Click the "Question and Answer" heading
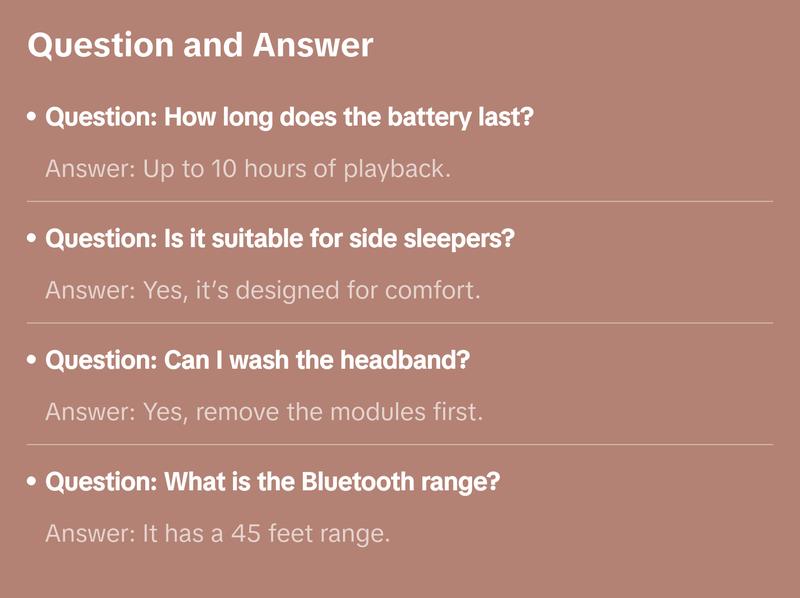 pos(200,45)
